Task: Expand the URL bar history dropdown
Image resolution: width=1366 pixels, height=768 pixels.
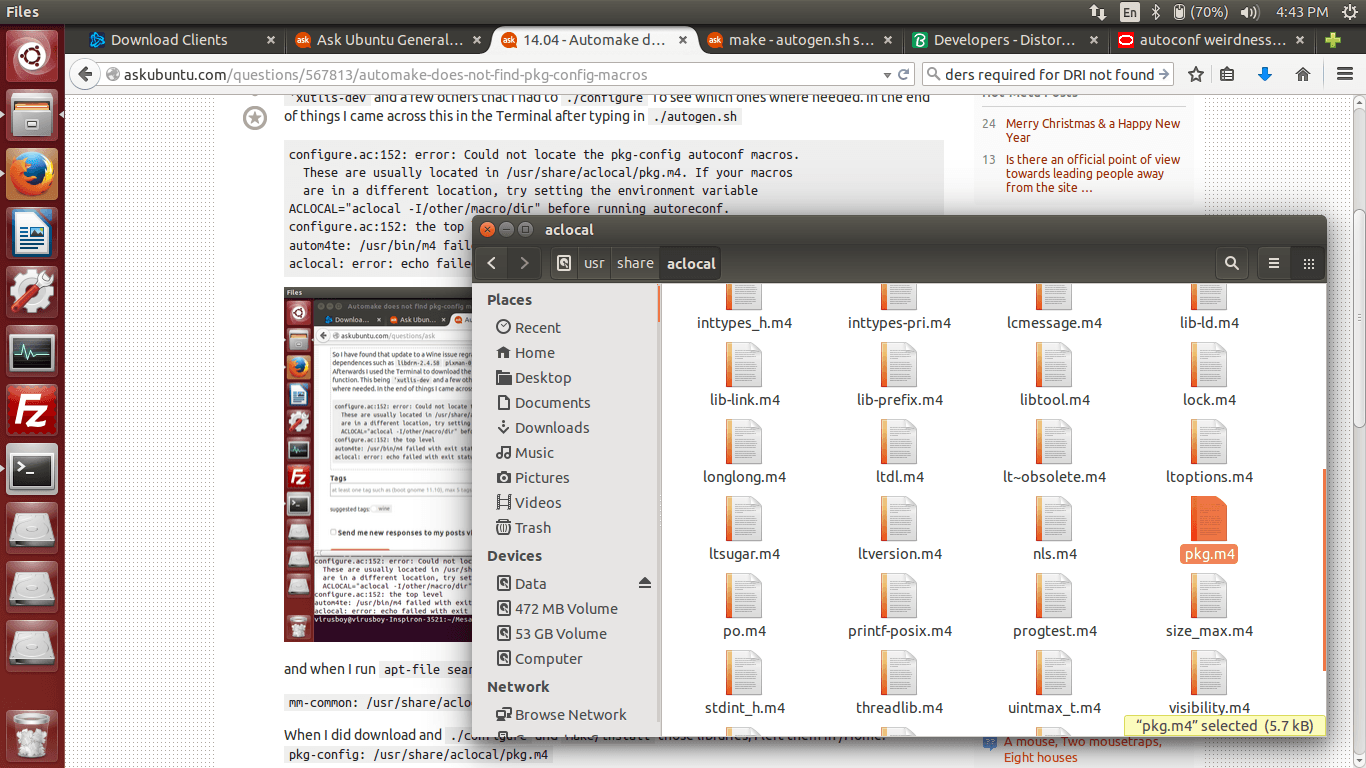Action: 886,75
